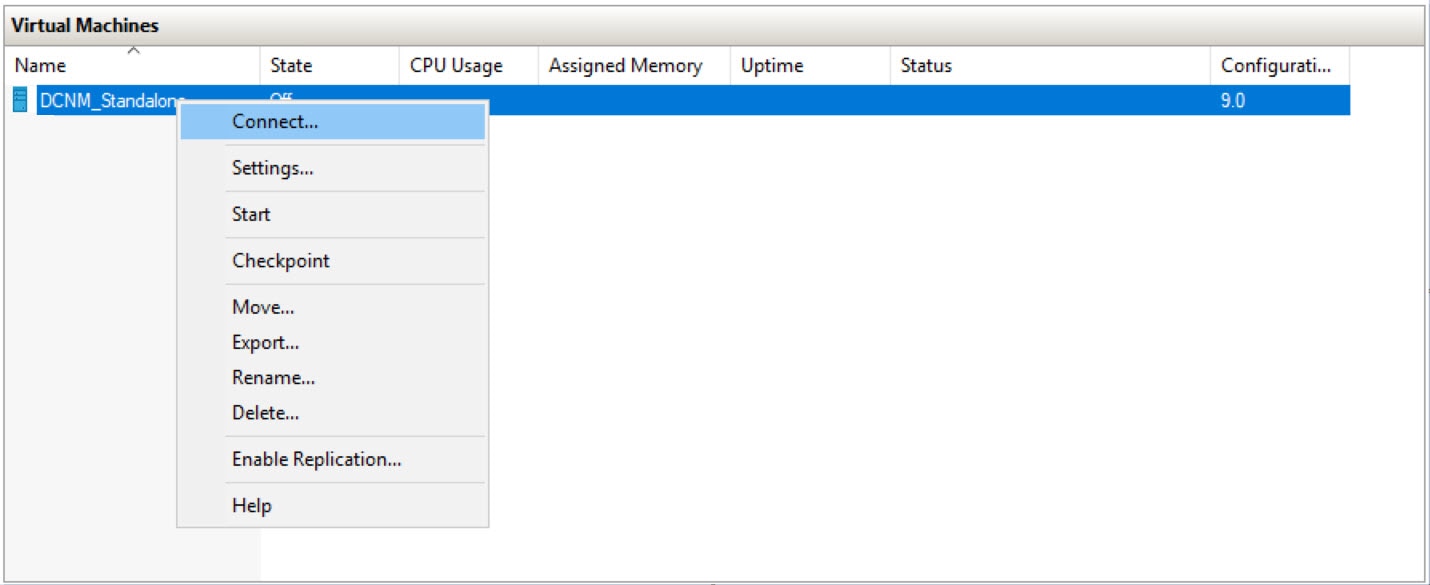Select Enable Replication... menu entry
This screenshot has width=1430, height=585.
tap(333, 459)
